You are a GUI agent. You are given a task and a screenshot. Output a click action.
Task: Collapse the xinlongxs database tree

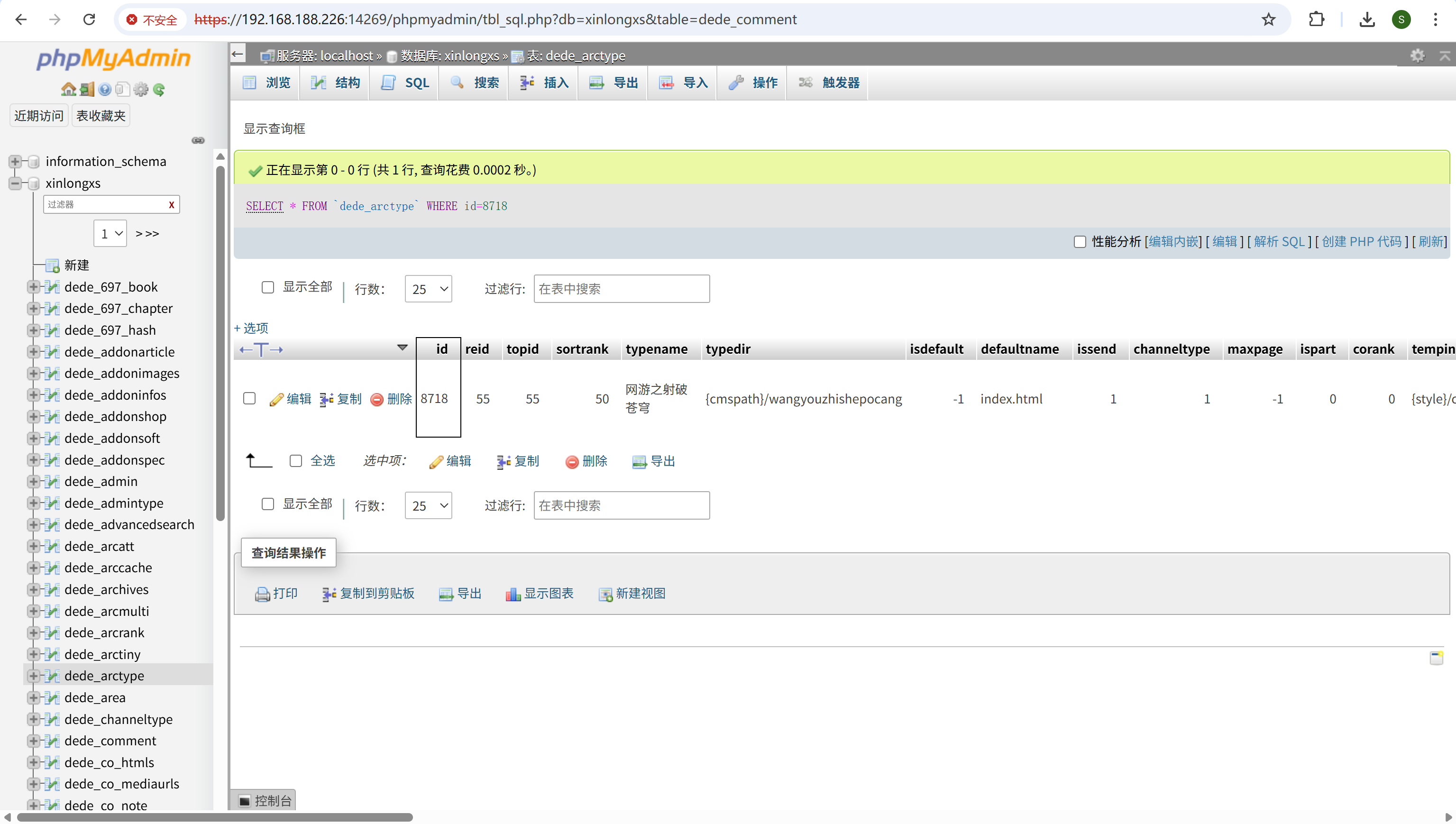[15, 183]
